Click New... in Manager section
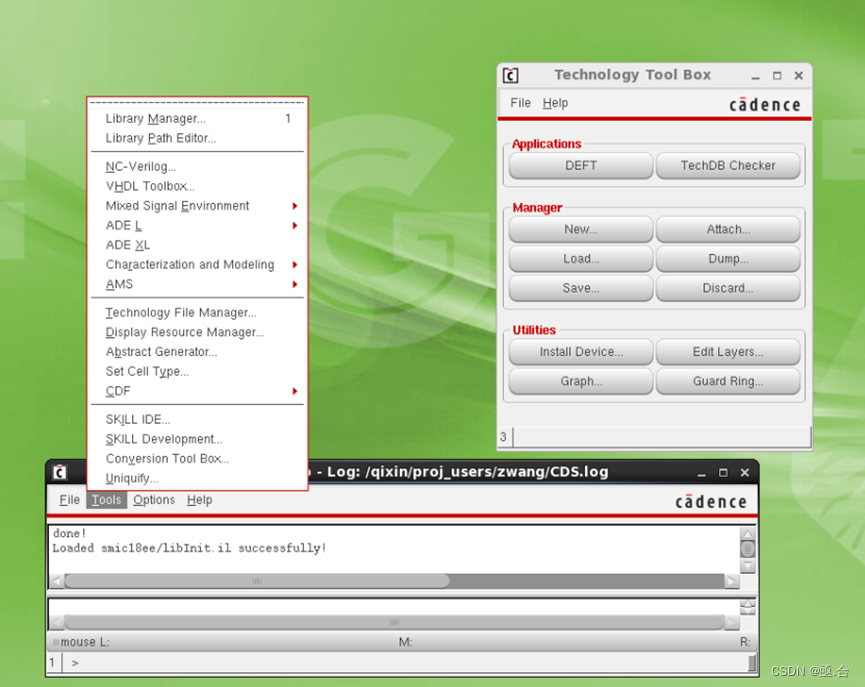The height and width of the screenshot is (687, 865). point(581,230)
